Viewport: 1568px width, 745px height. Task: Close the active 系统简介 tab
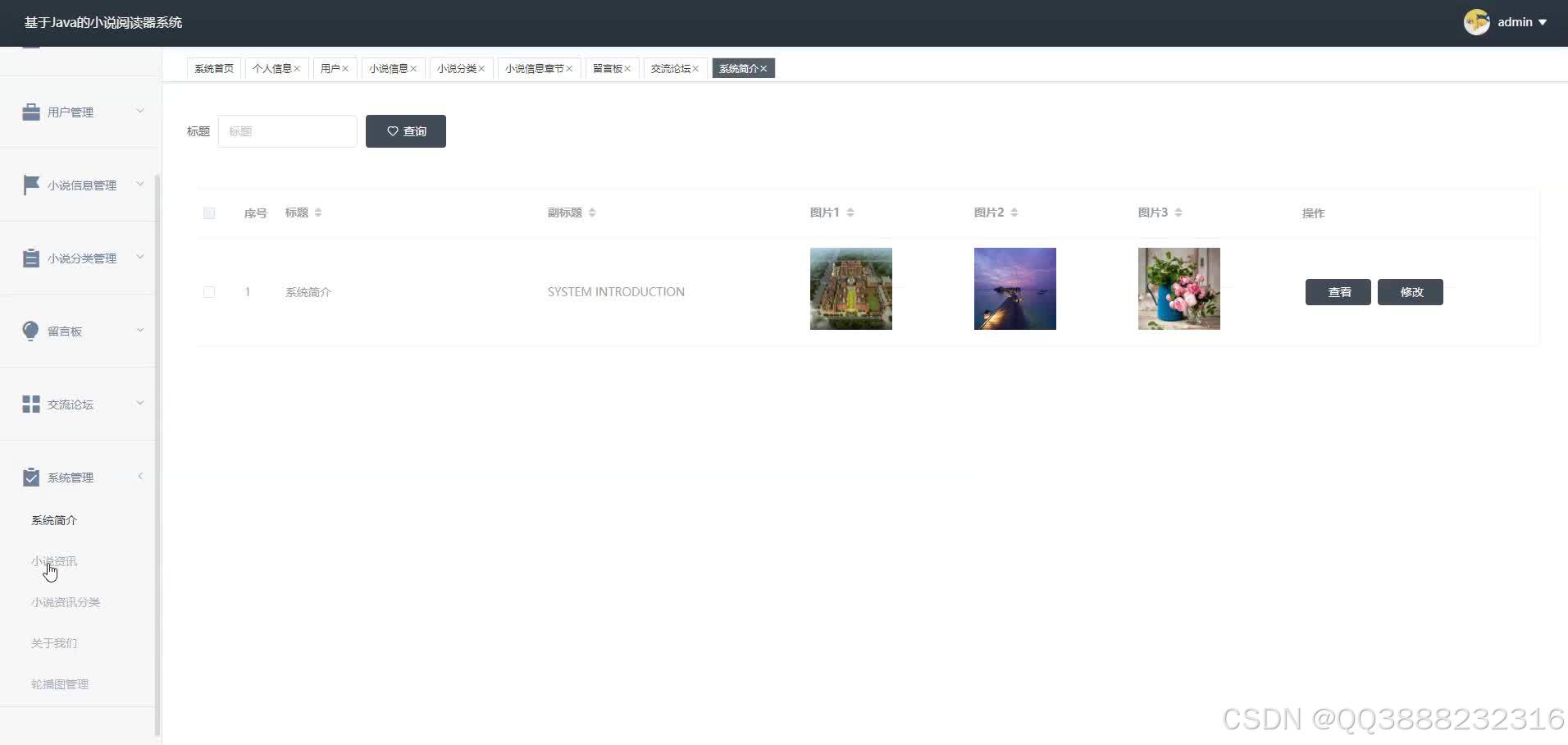[763, 69]
